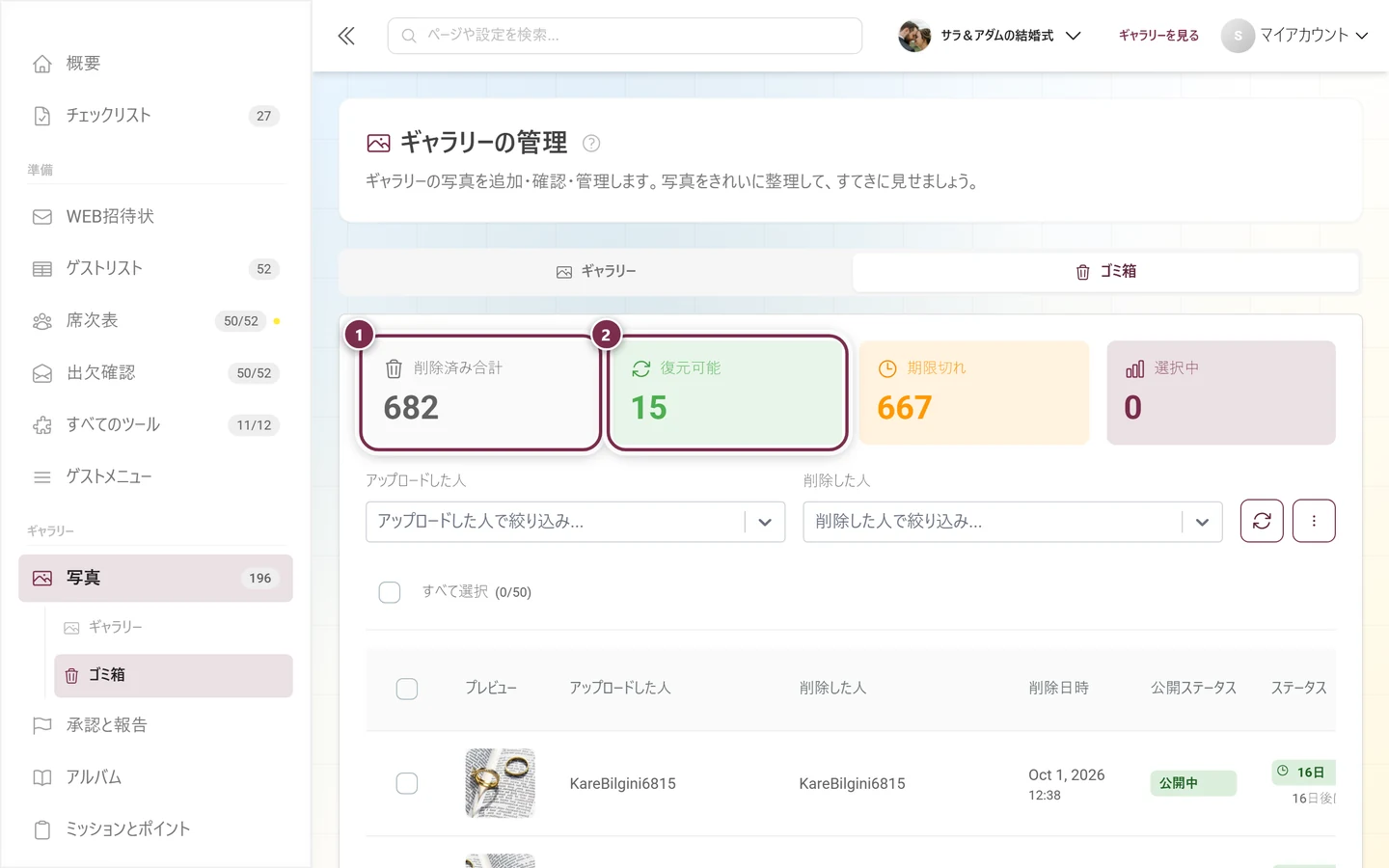The height and width of the screenshot is (868, 1389).
Task: Tick the table header select checkbox
Action: (x=407, y=689)
